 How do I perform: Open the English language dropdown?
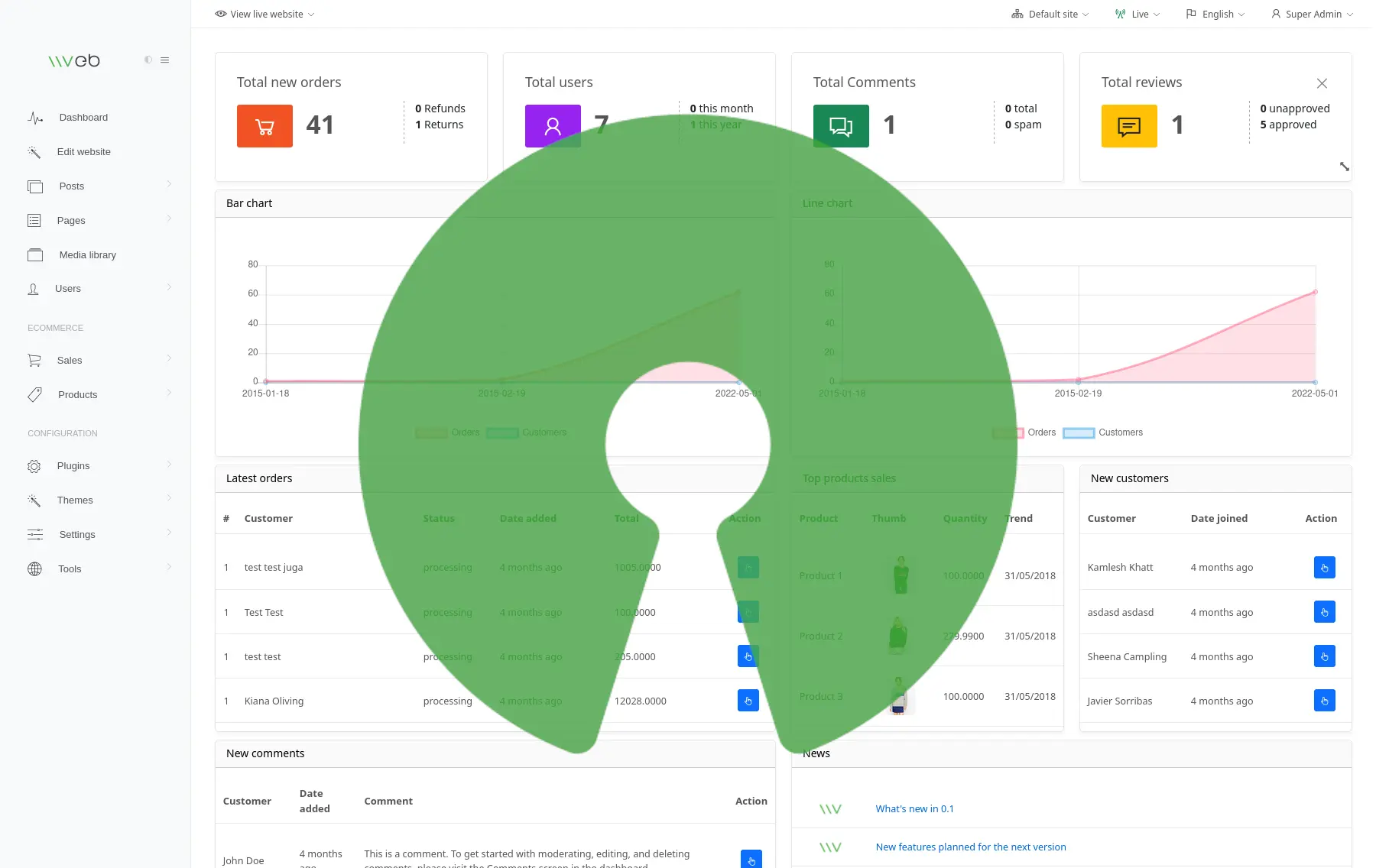[x=1215, y=14]
